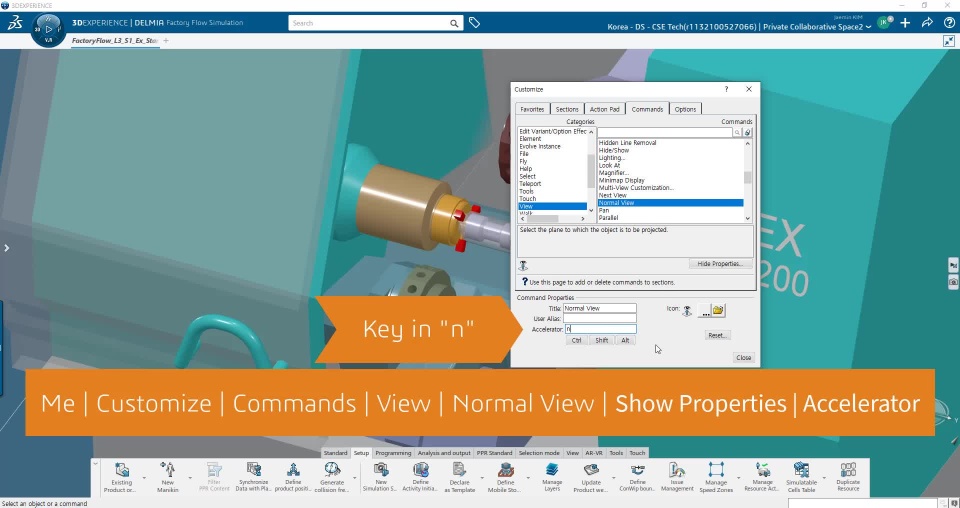Open dropdown arrow beside Declare as Template
960x508 pixels.
(x=482, y=478)
